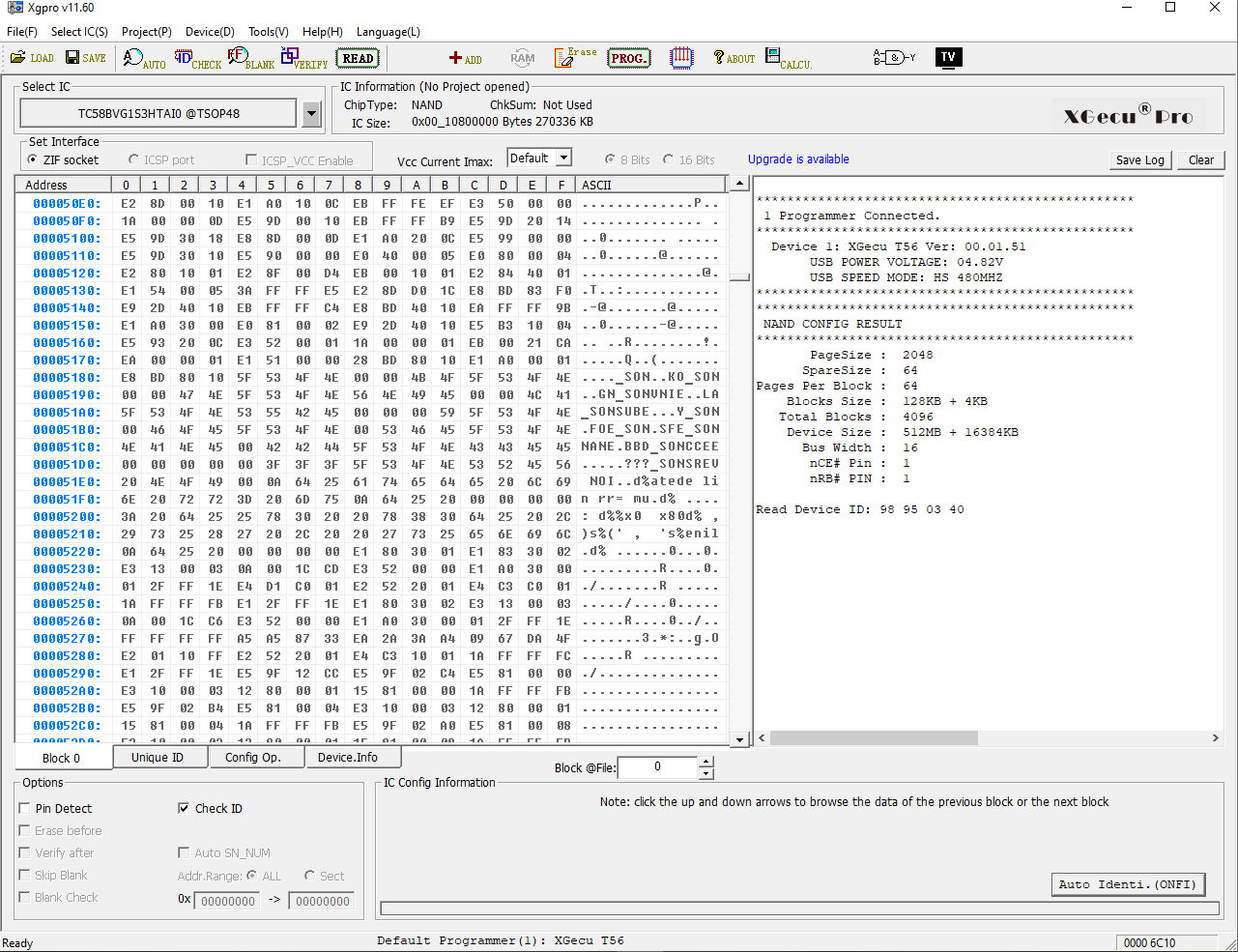The width and height of the screenshot is (1238, 952).
Task: Switch to the Config Op. tab
Action: pyautogui.click(x=252, y=758)
